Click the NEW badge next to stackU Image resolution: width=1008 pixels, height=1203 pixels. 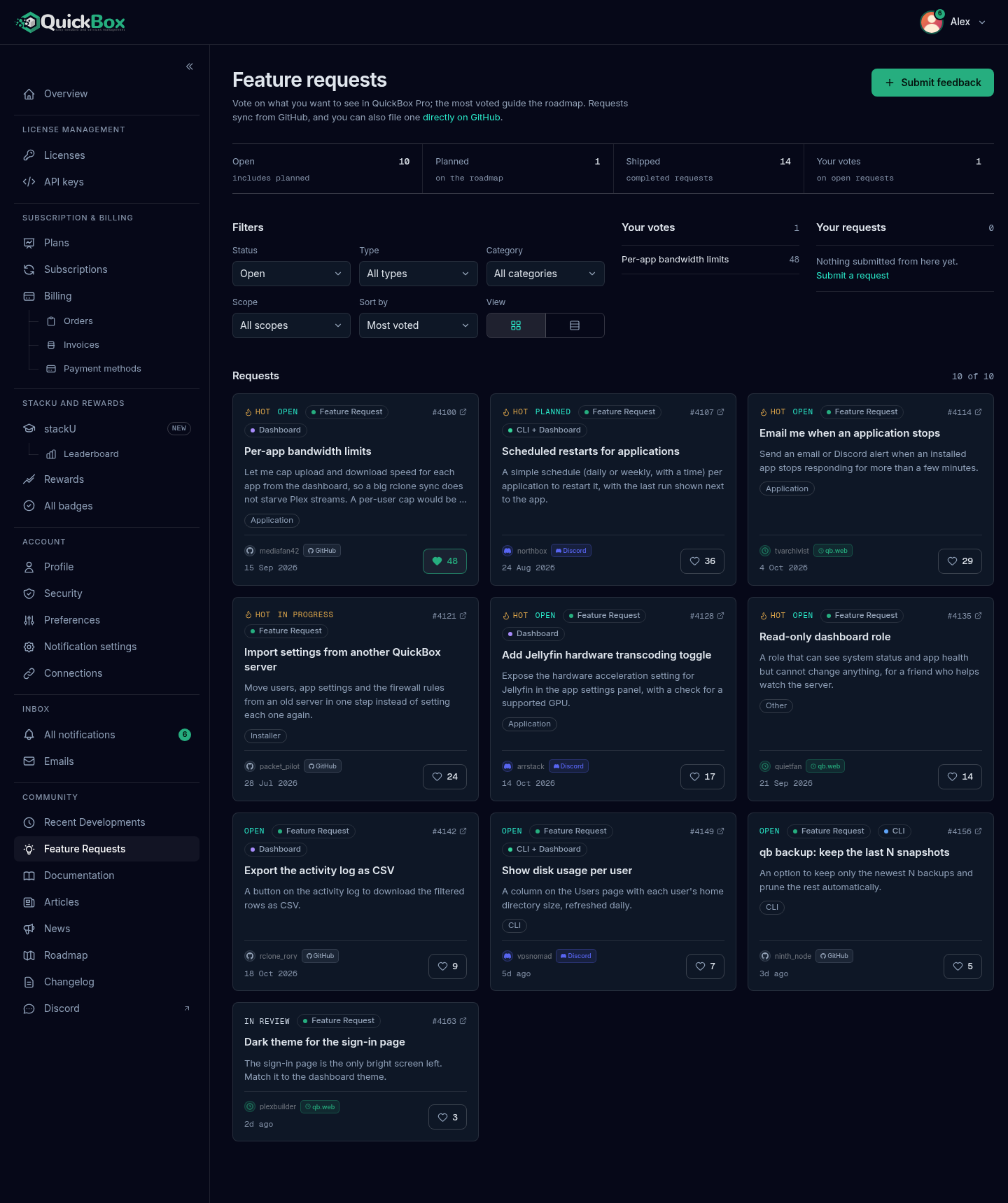click(x=179, y=428)
